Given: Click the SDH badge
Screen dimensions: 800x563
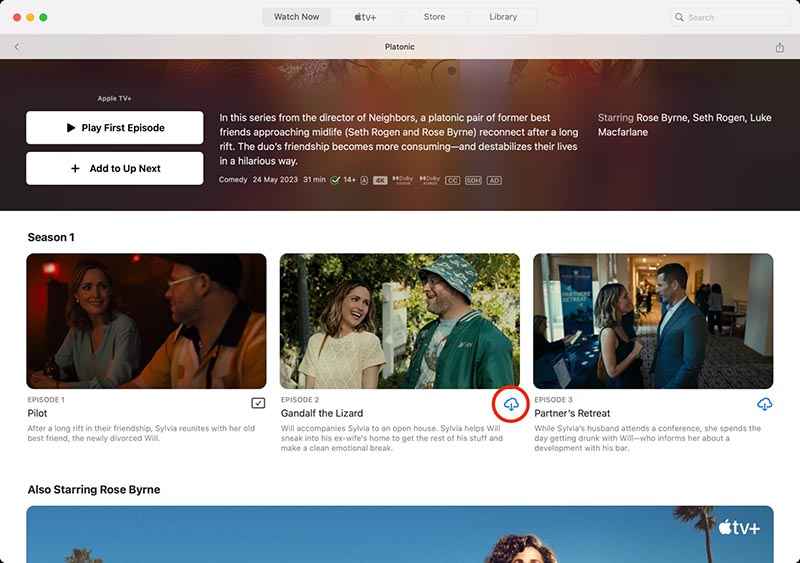Looking at the screenshot, I should [x=473, y=180].
